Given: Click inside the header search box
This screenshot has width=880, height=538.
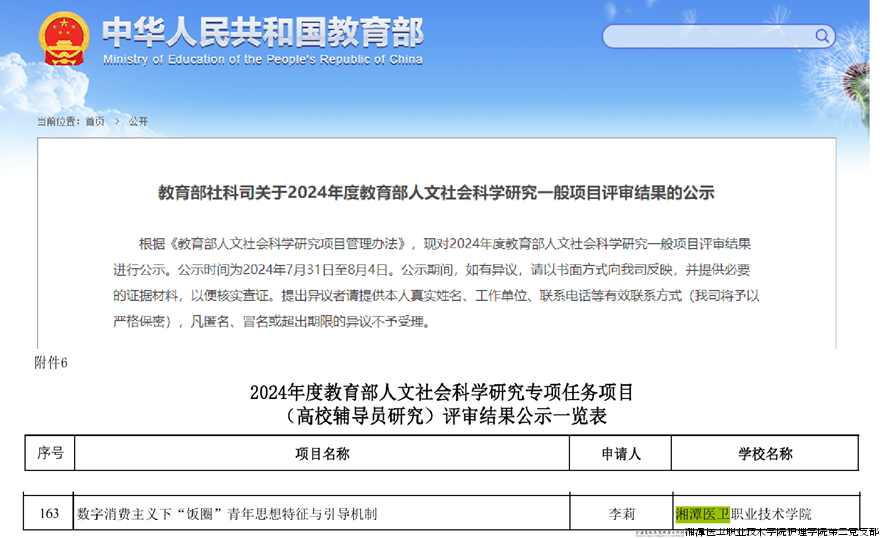Looking at the screenshot, I should tap(710, 37).
